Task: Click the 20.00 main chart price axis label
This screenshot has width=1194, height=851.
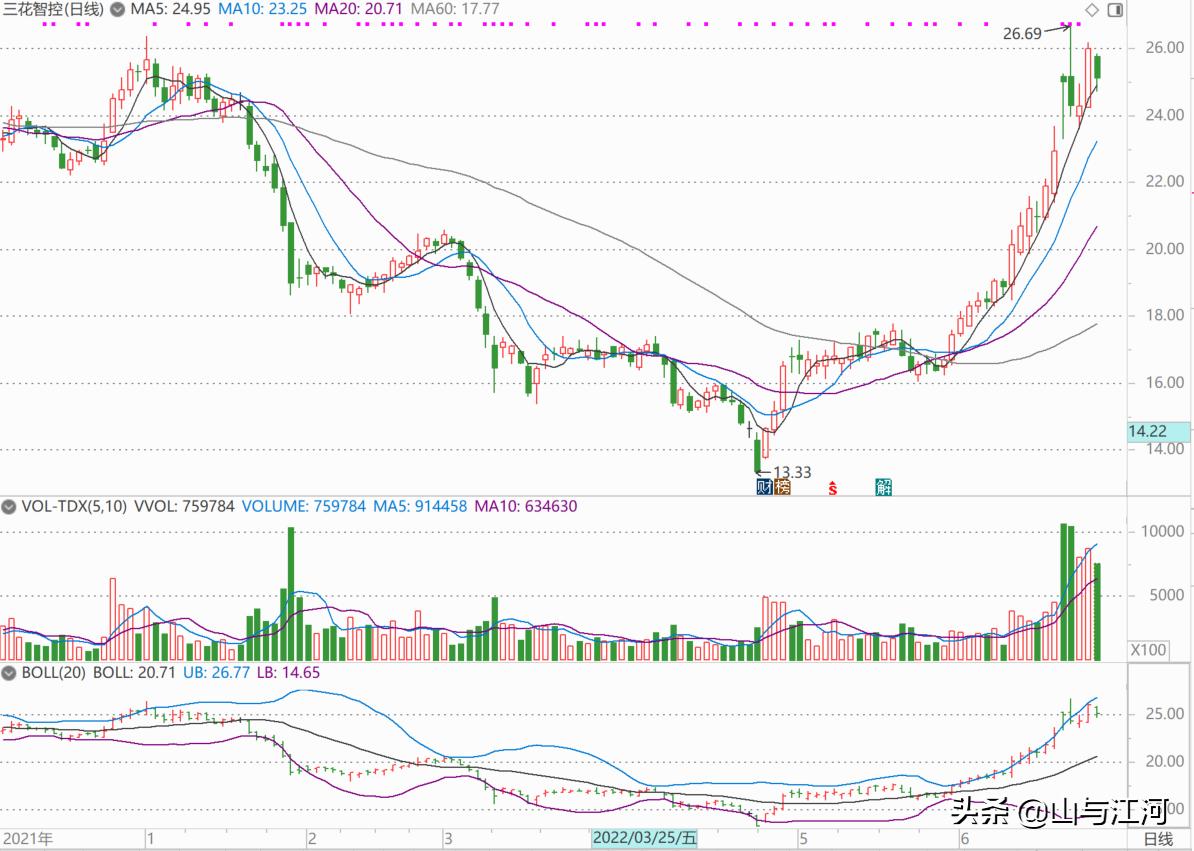Action: click(x=1165, y=249)
